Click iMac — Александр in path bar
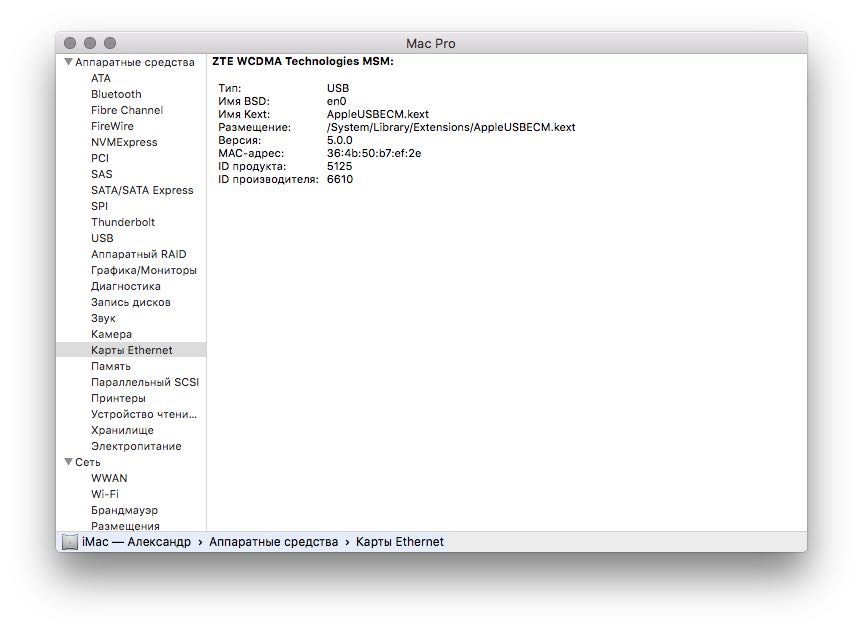The width and height of the screenshot is (863, 632). tap(136, 542)
